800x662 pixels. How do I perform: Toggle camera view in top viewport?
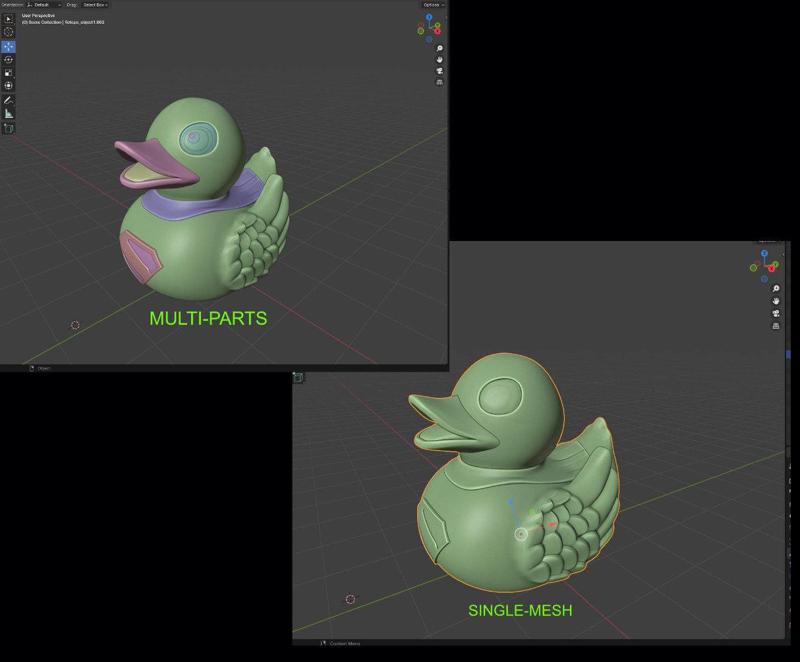(439, 71)
